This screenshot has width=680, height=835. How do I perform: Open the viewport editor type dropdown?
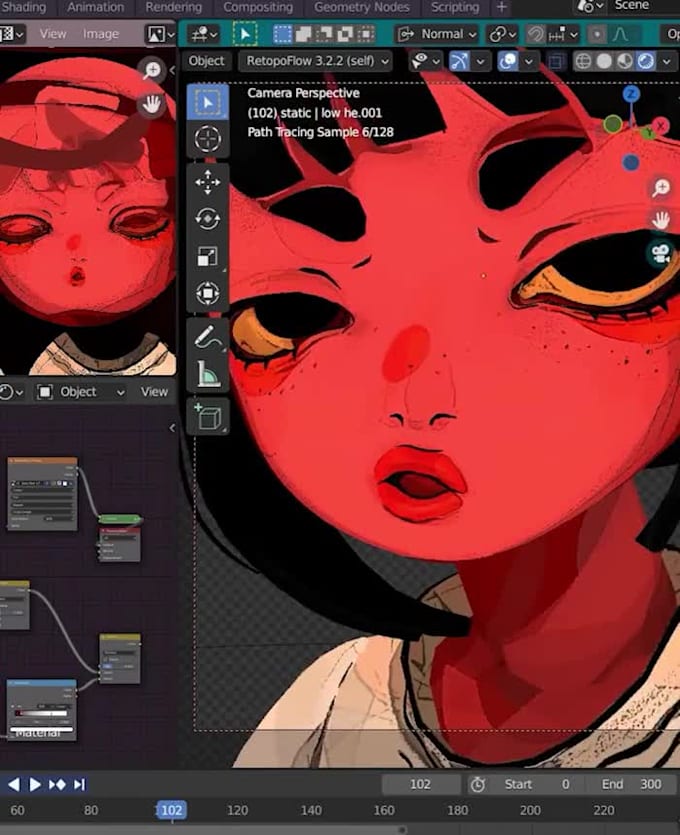pos(204,35)
